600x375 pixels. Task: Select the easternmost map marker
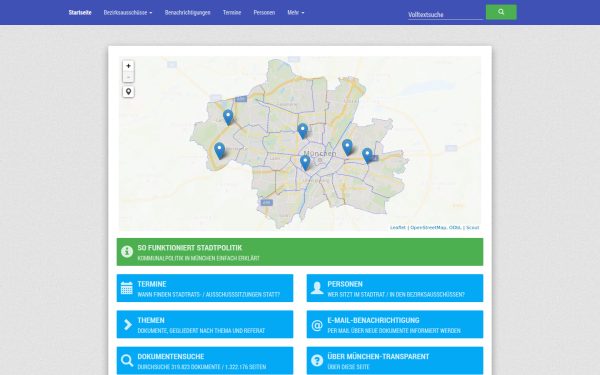[x=367, y=156]
